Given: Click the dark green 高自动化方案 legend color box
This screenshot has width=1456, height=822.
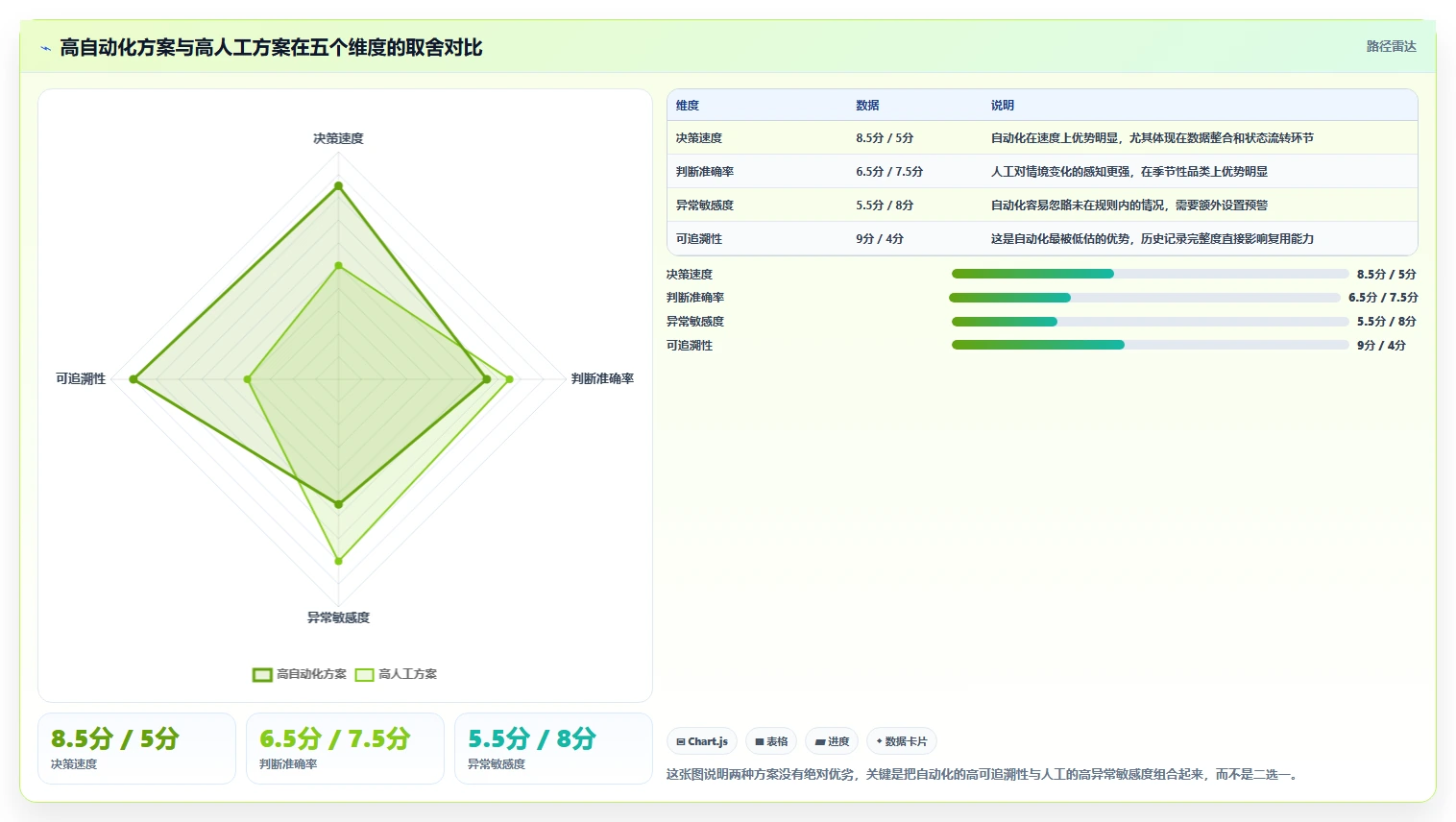Looking at the screenshot, I should pos(262,675).
